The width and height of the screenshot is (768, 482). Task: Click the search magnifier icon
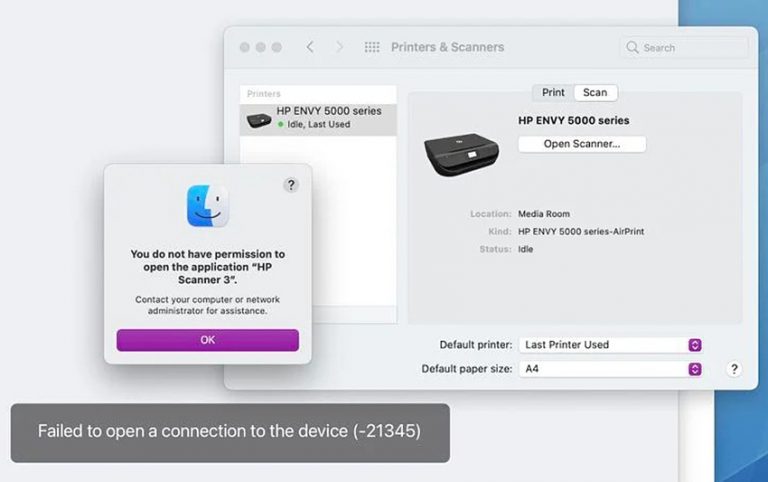tap(632, 48)
